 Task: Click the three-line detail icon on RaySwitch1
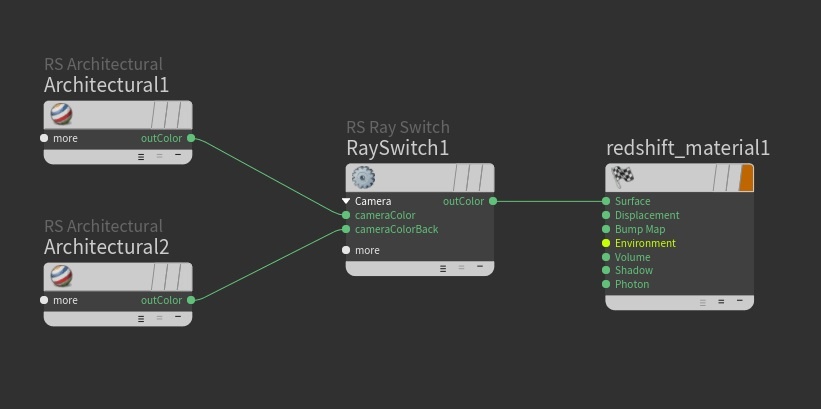pyautogui.click(x=443, y=269)
